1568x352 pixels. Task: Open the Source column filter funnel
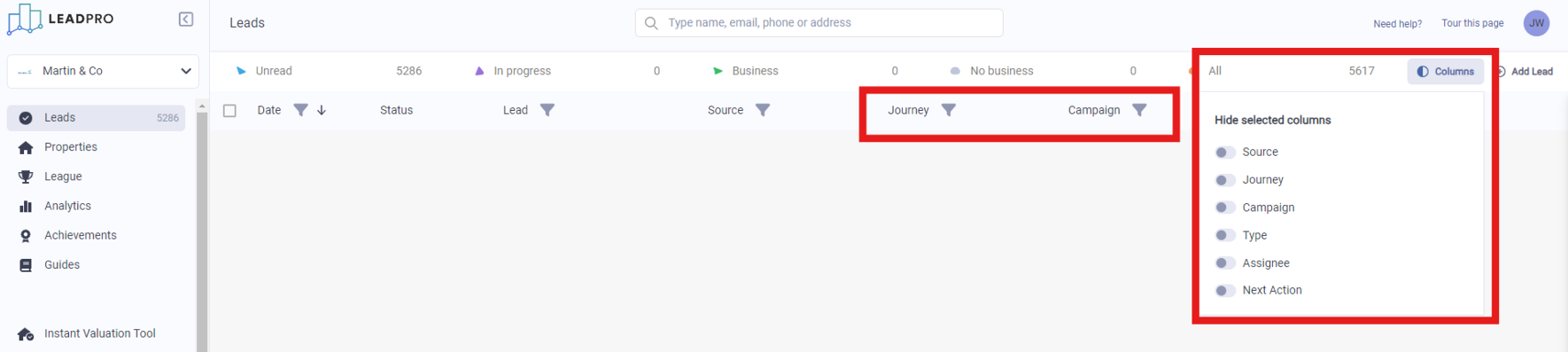tap(763, 110)
